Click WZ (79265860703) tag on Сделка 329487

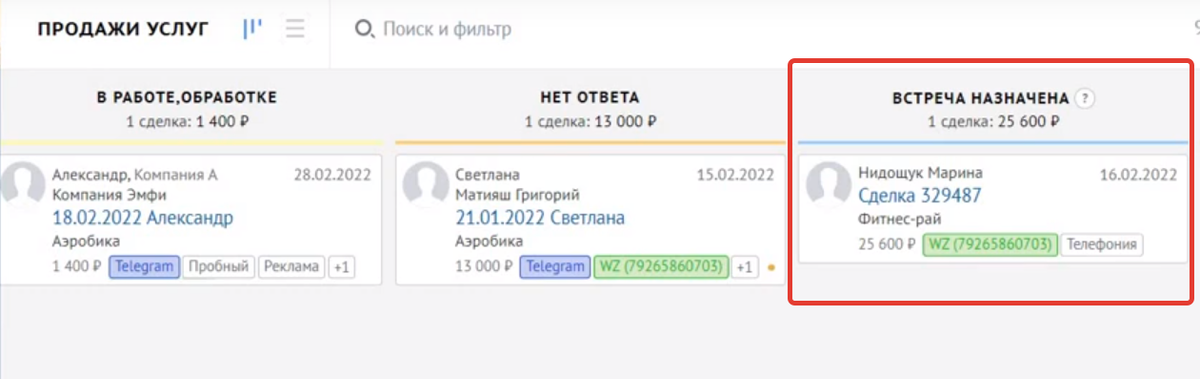(988, 244)
